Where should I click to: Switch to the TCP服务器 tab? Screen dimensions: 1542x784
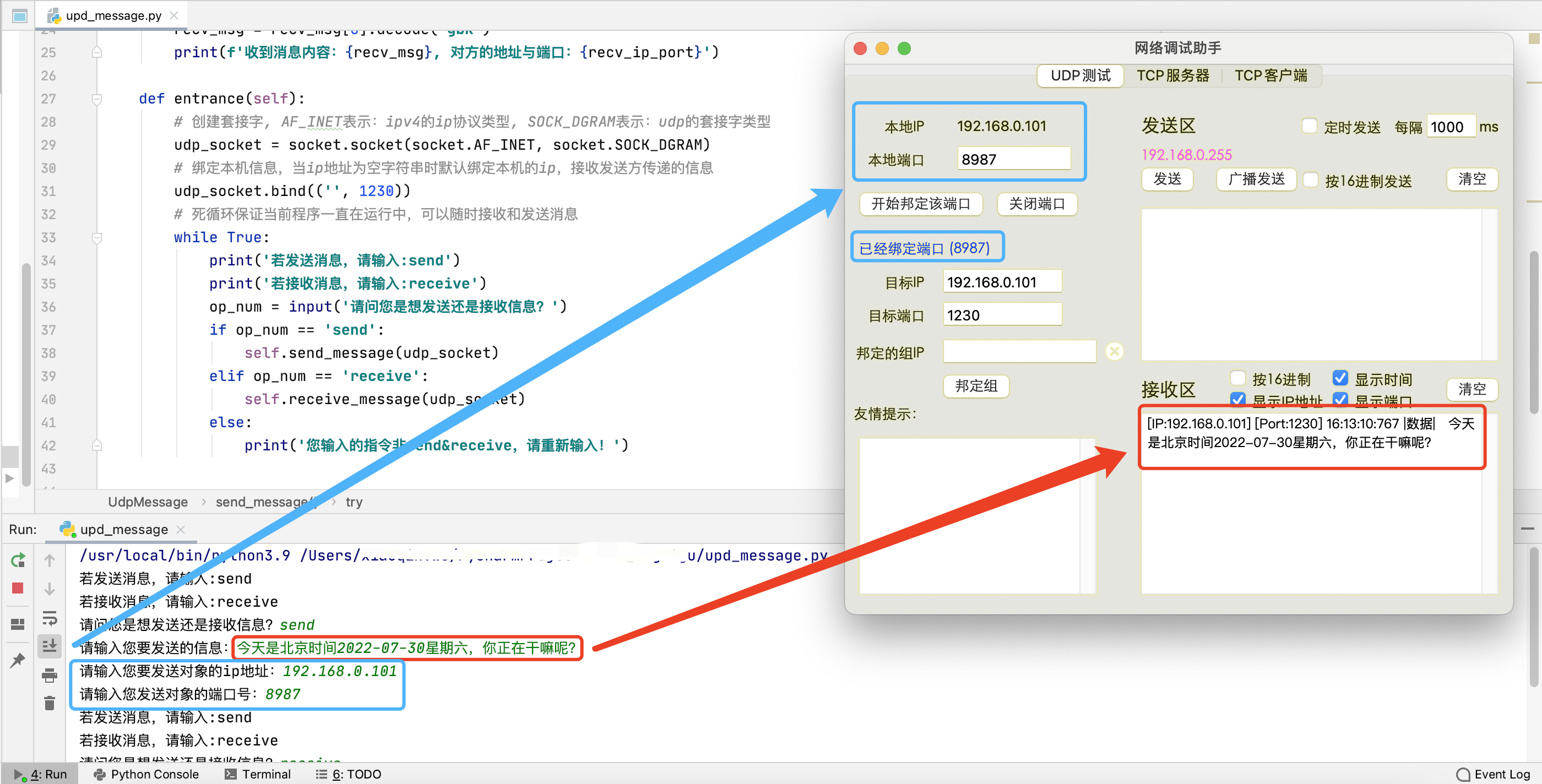tap(1172, 76)
